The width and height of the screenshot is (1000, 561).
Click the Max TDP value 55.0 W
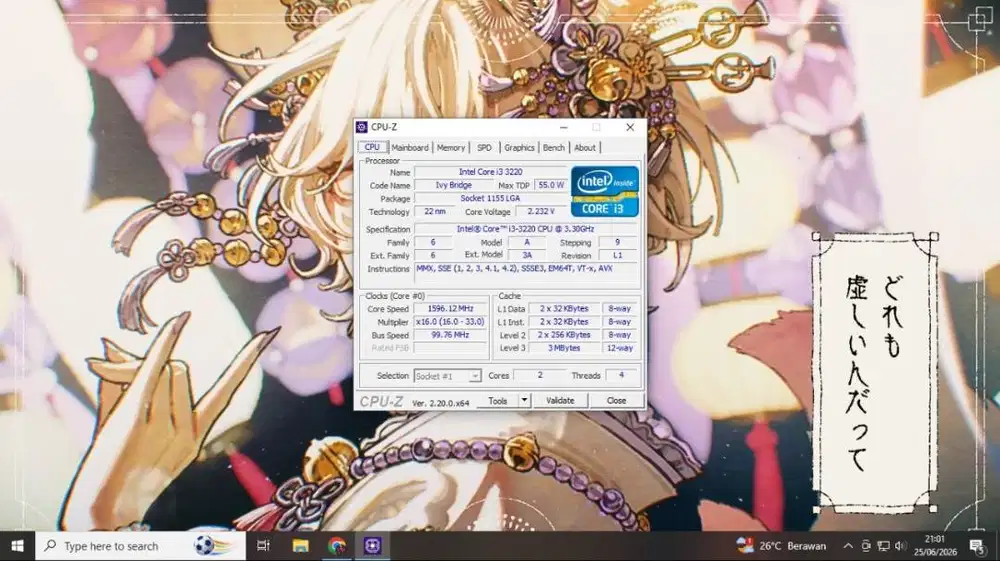click(x=550, y=185)
